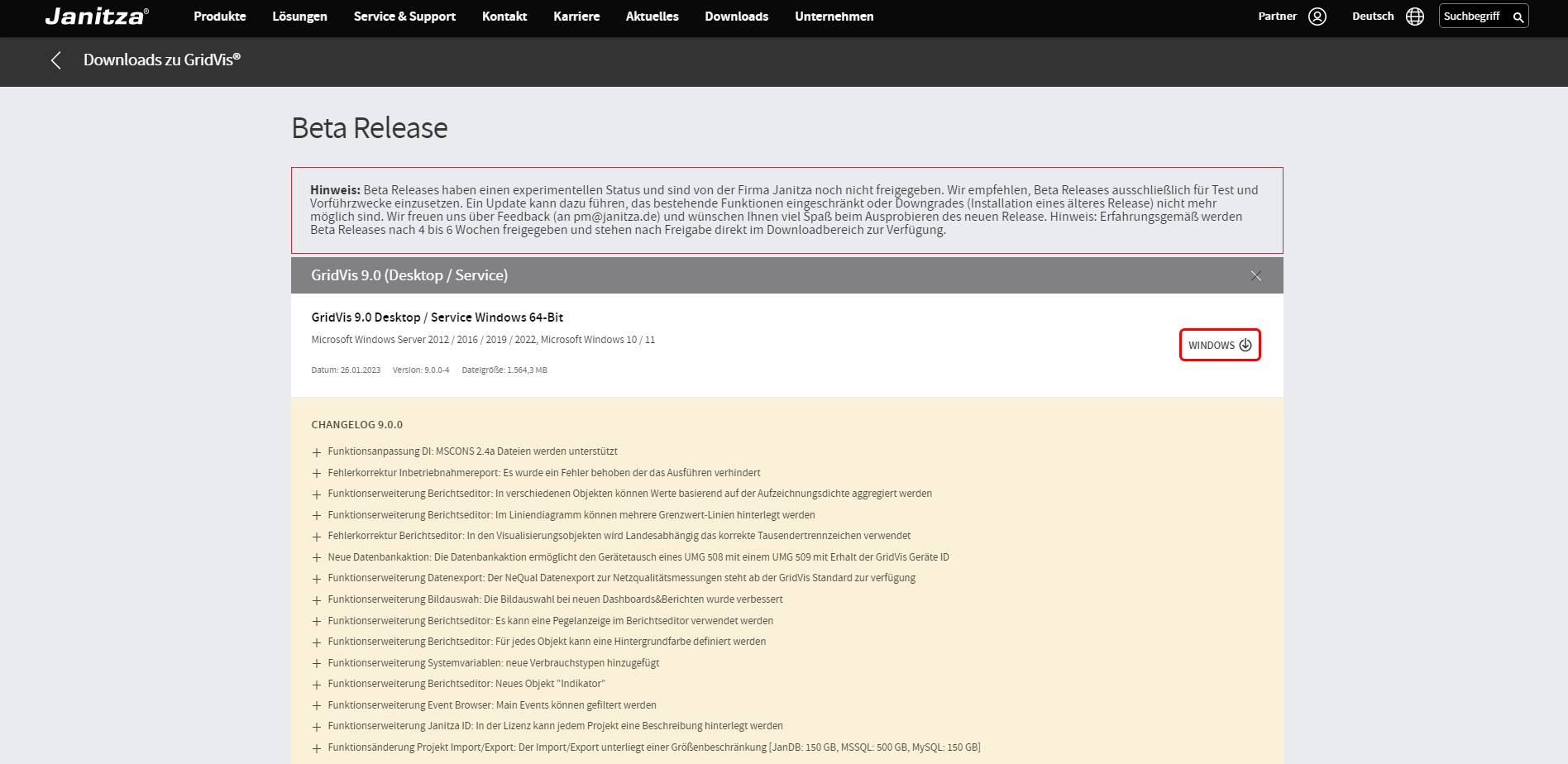Click the Pegelanzeige im Berichtseditor changelog text
This screenshot has height=764, width=1568.
coord(551,621)
